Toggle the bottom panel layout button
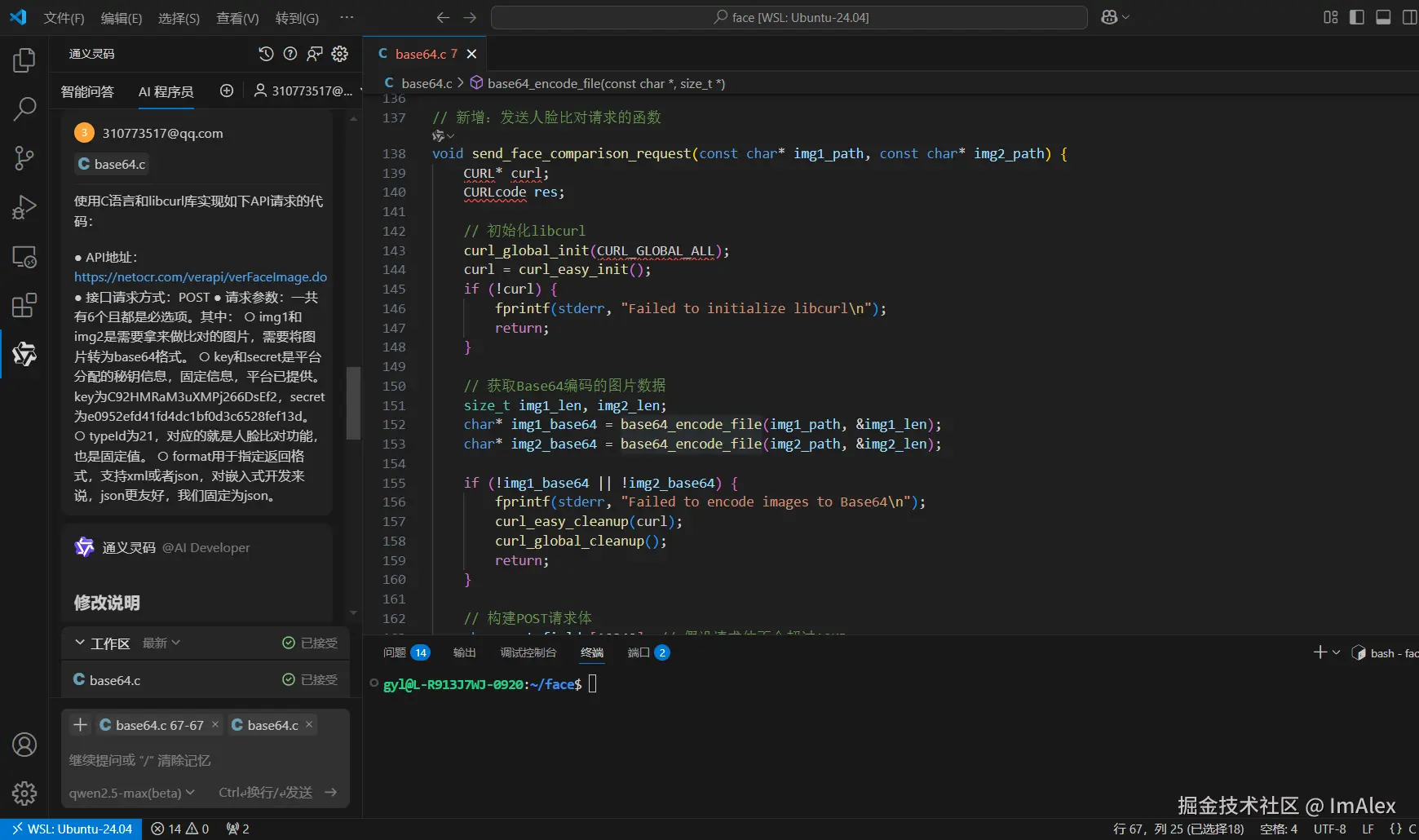The image size is (1419, 840). tap(1383, 17)
